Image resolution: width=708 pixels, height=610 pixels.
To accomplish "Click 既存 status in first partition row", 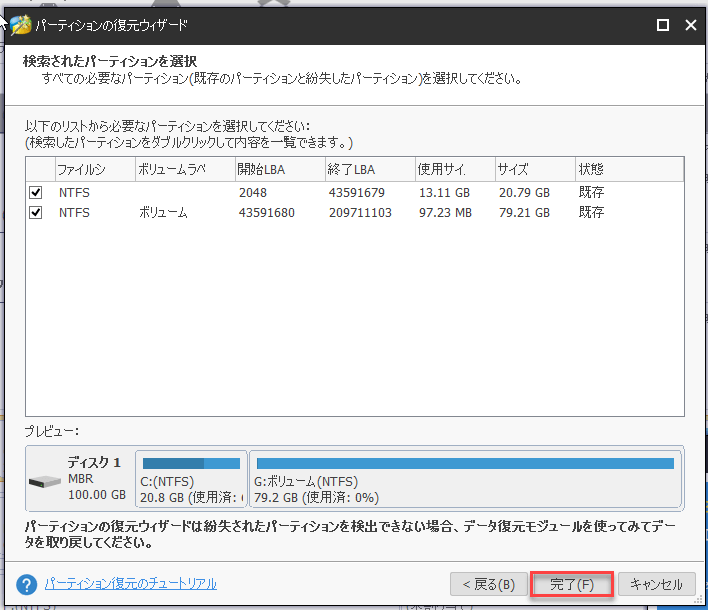I will coord(592,192).
